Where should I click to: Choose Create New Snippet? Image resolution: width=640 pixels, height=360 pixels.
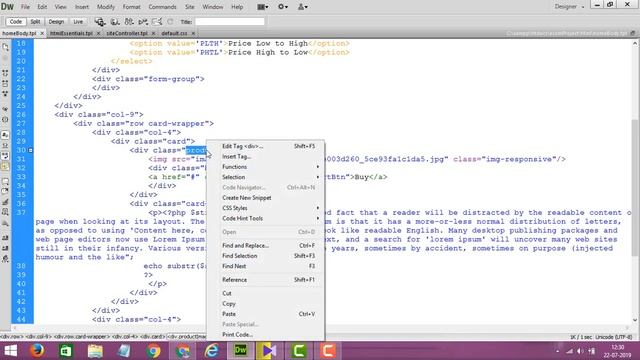269,198
